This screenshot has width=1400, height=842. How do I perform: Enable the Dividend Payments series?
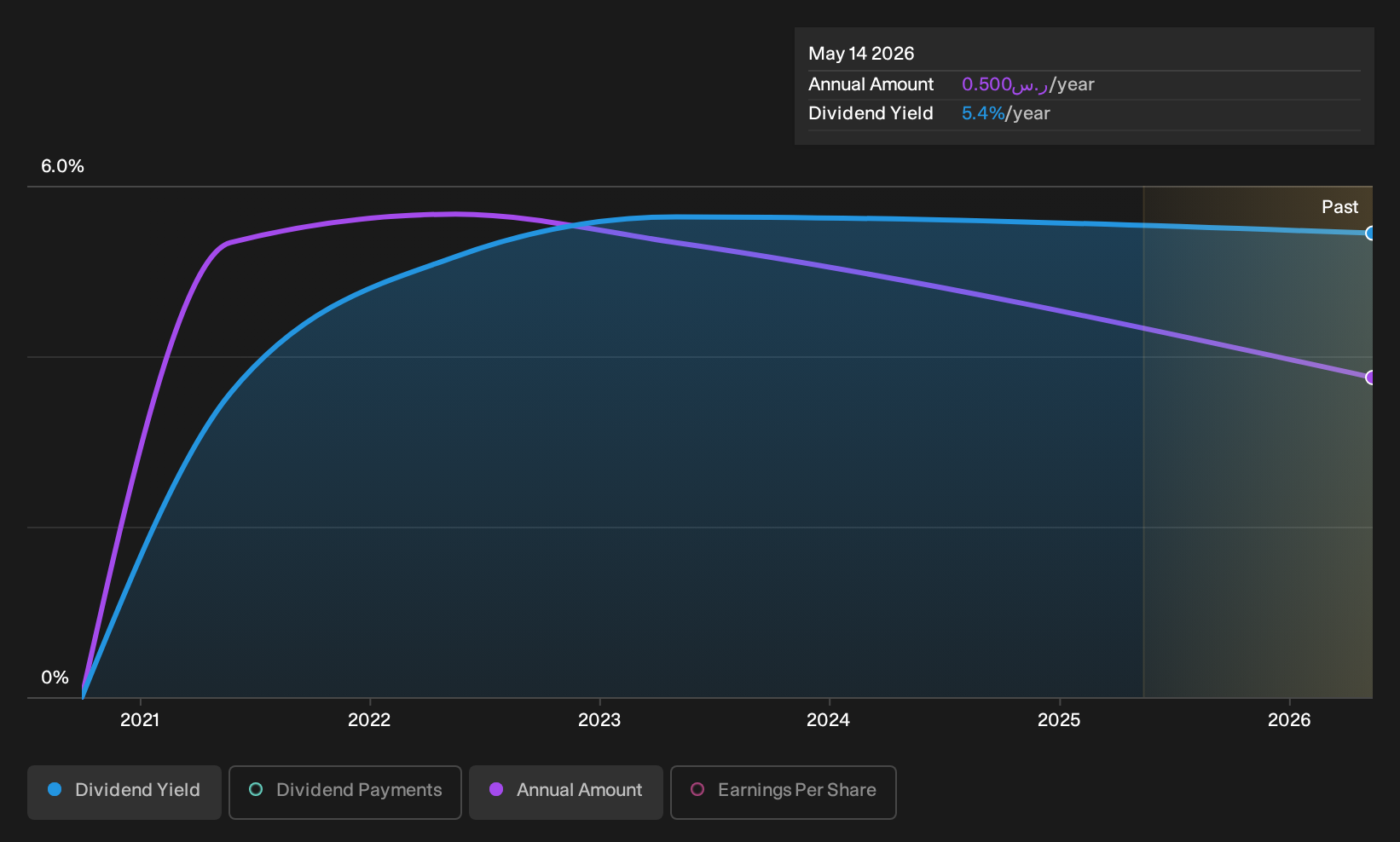345,792
